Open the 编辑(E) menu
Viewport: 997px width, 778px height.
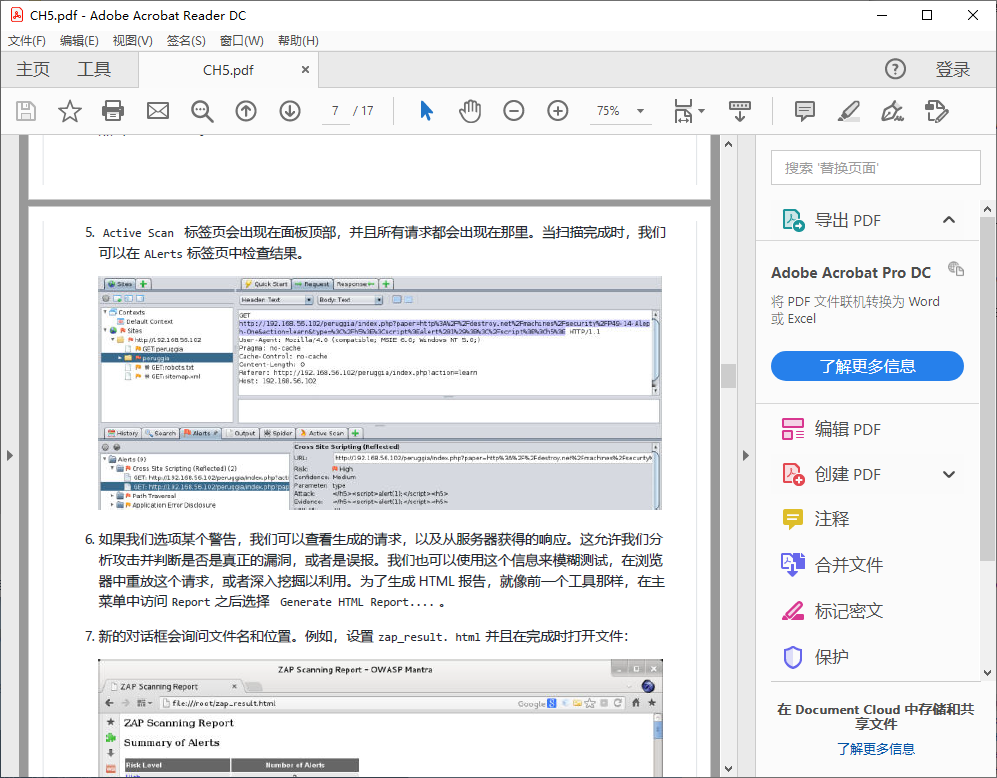[79, 41]
